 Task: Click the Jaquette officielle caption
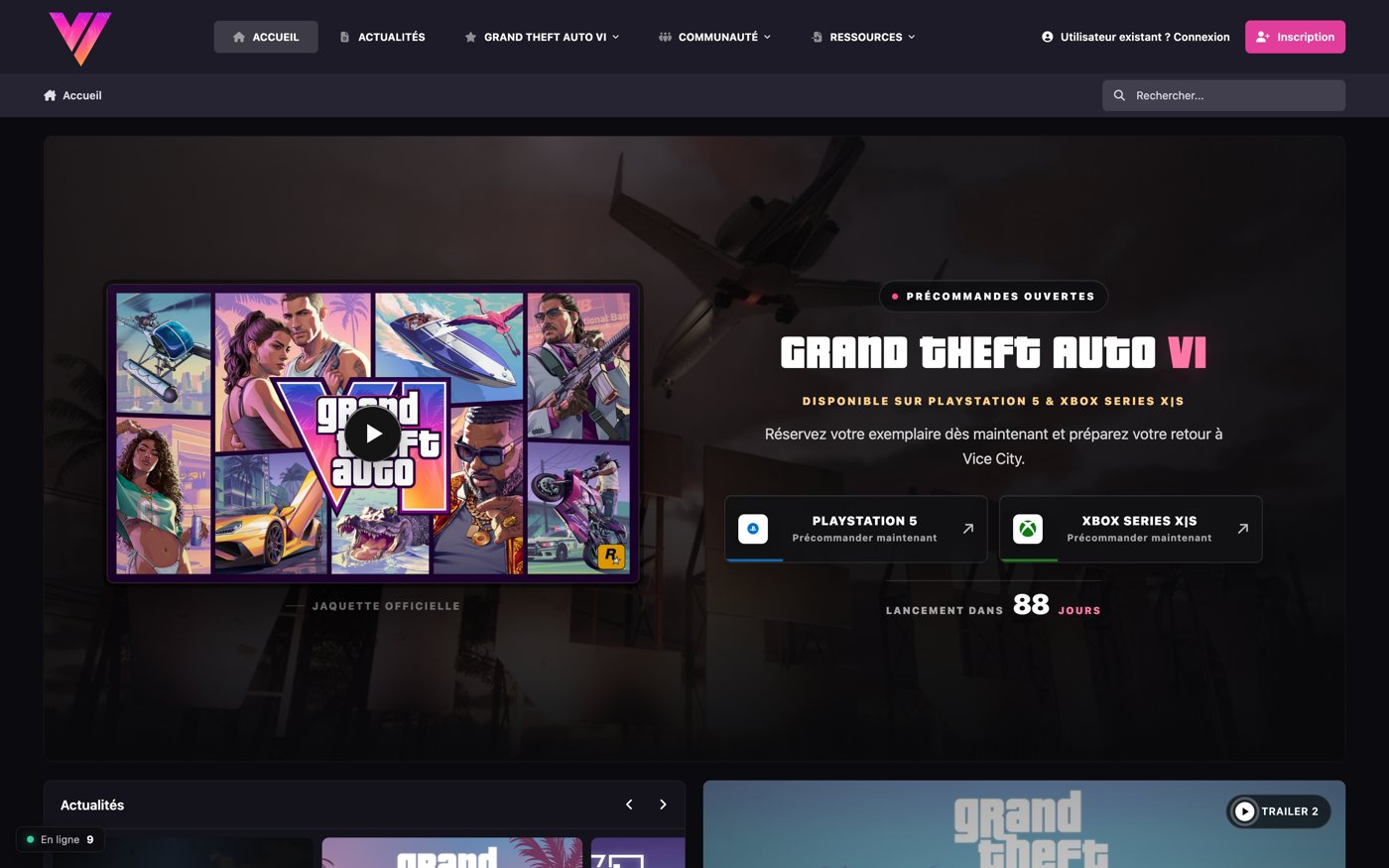tap(386, 606)
